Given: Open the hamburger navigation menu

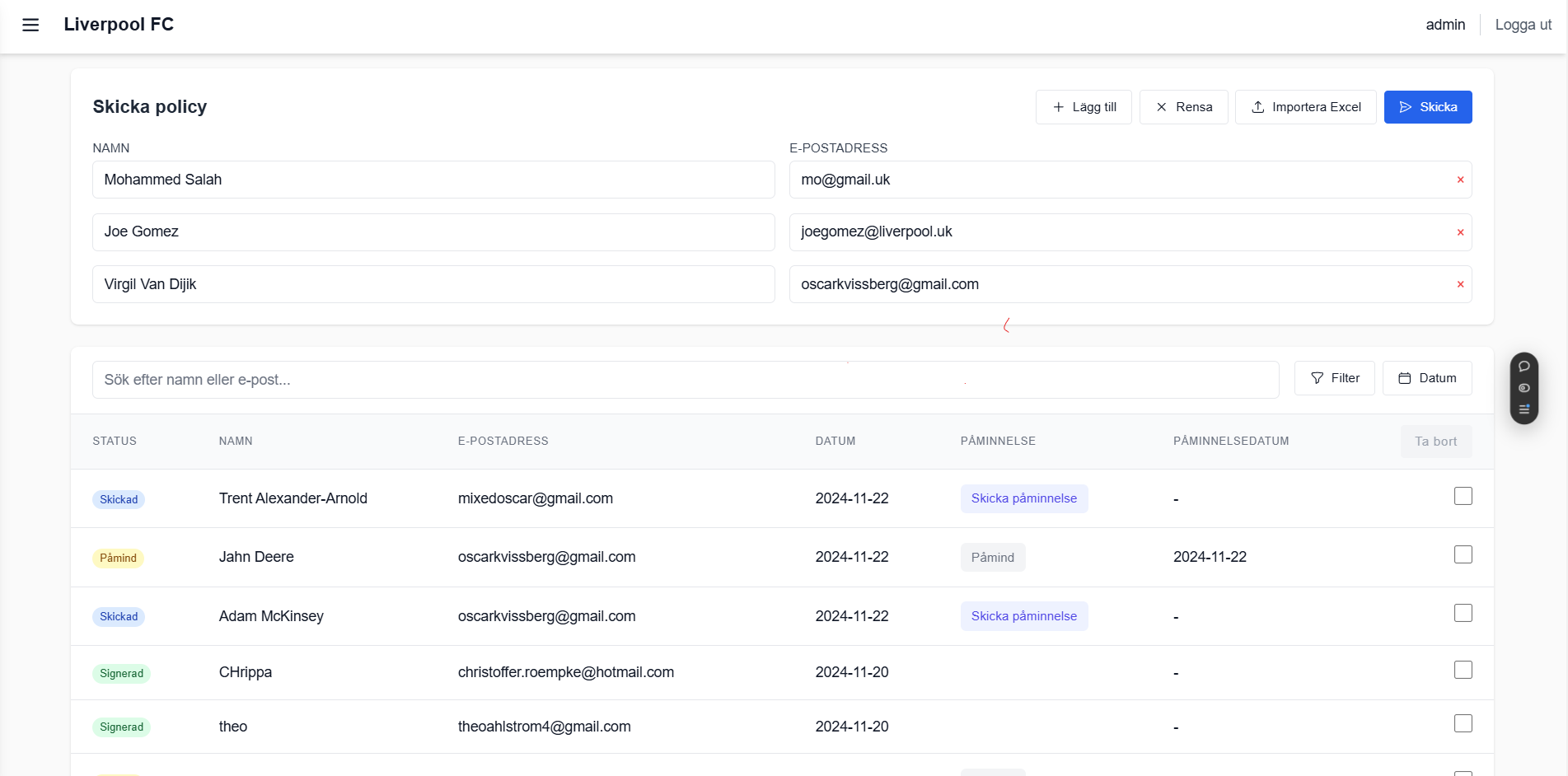Looking at the screenshot, I should point(30,25).
